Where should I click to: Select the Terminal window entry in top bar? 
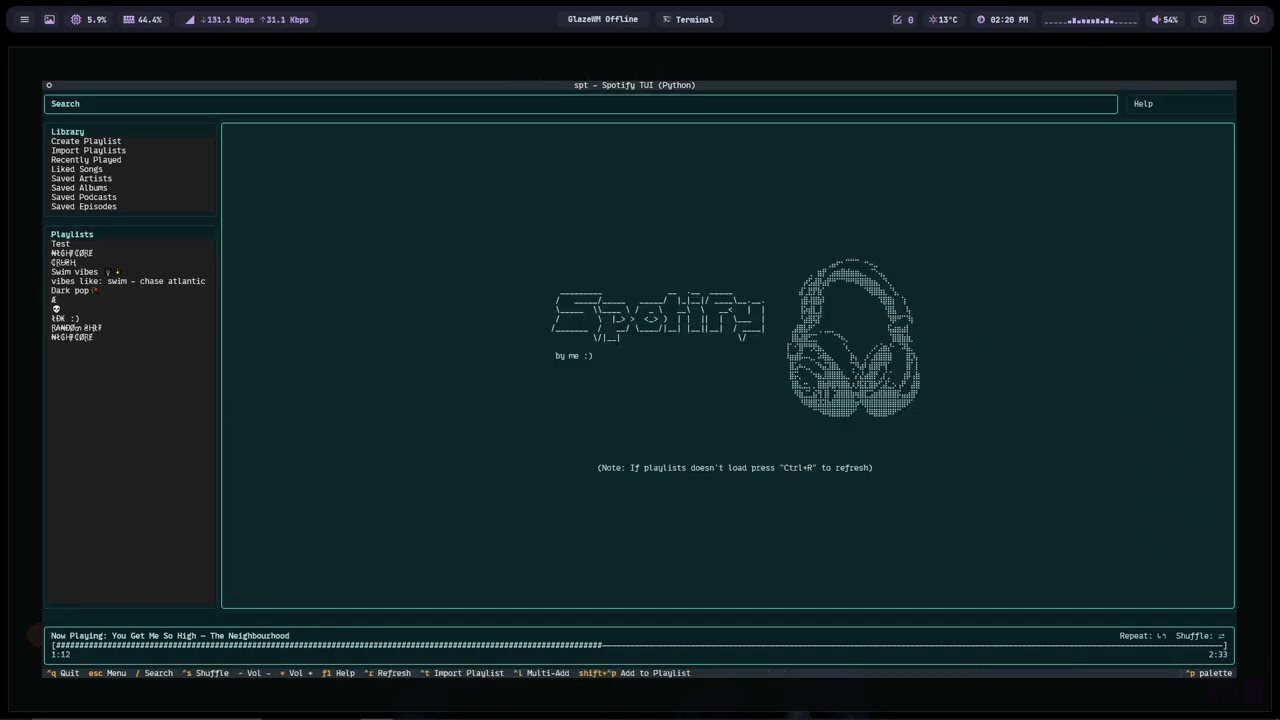[x=687, y=19]
